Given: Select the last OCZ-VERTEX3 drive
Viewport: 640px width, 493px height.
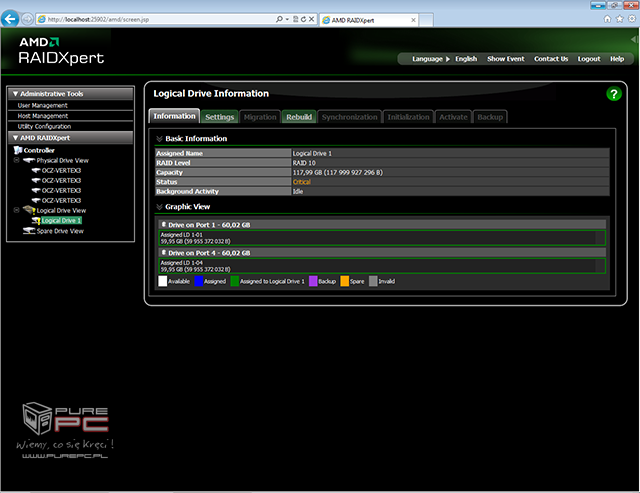Looking at the screenshot, I should (61, 200).
